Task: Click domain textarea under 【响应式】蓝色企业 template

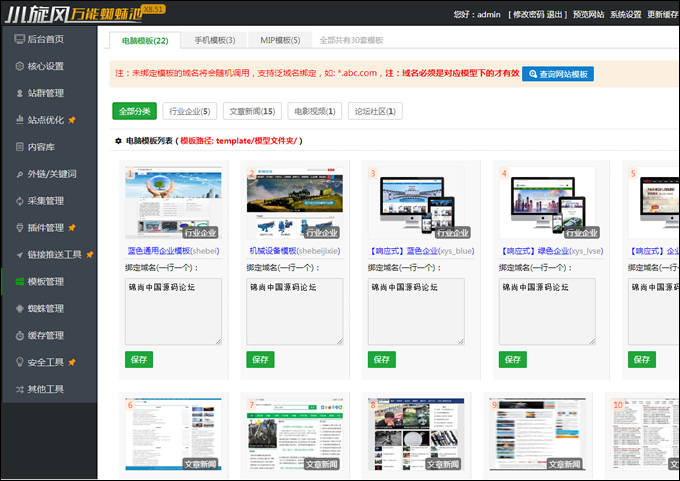Action: [409, 310]
